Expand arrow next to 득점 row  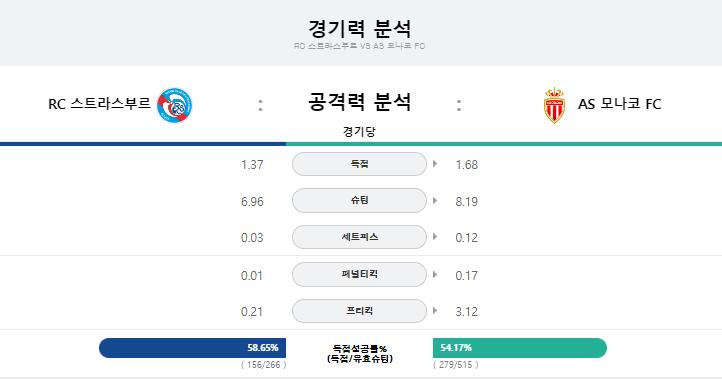click(x=435, y=163)
